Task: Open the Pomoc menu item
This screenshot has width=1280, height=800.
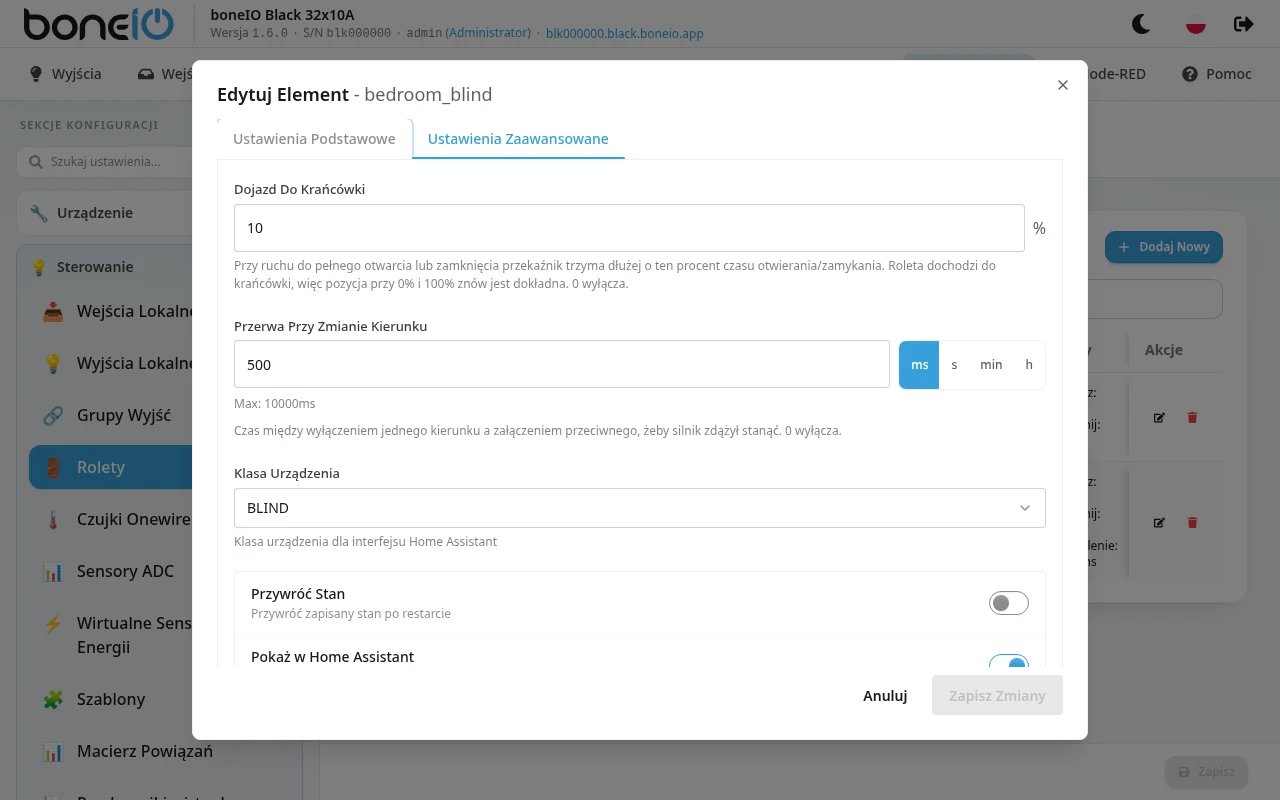Action: click(1217, 74)
